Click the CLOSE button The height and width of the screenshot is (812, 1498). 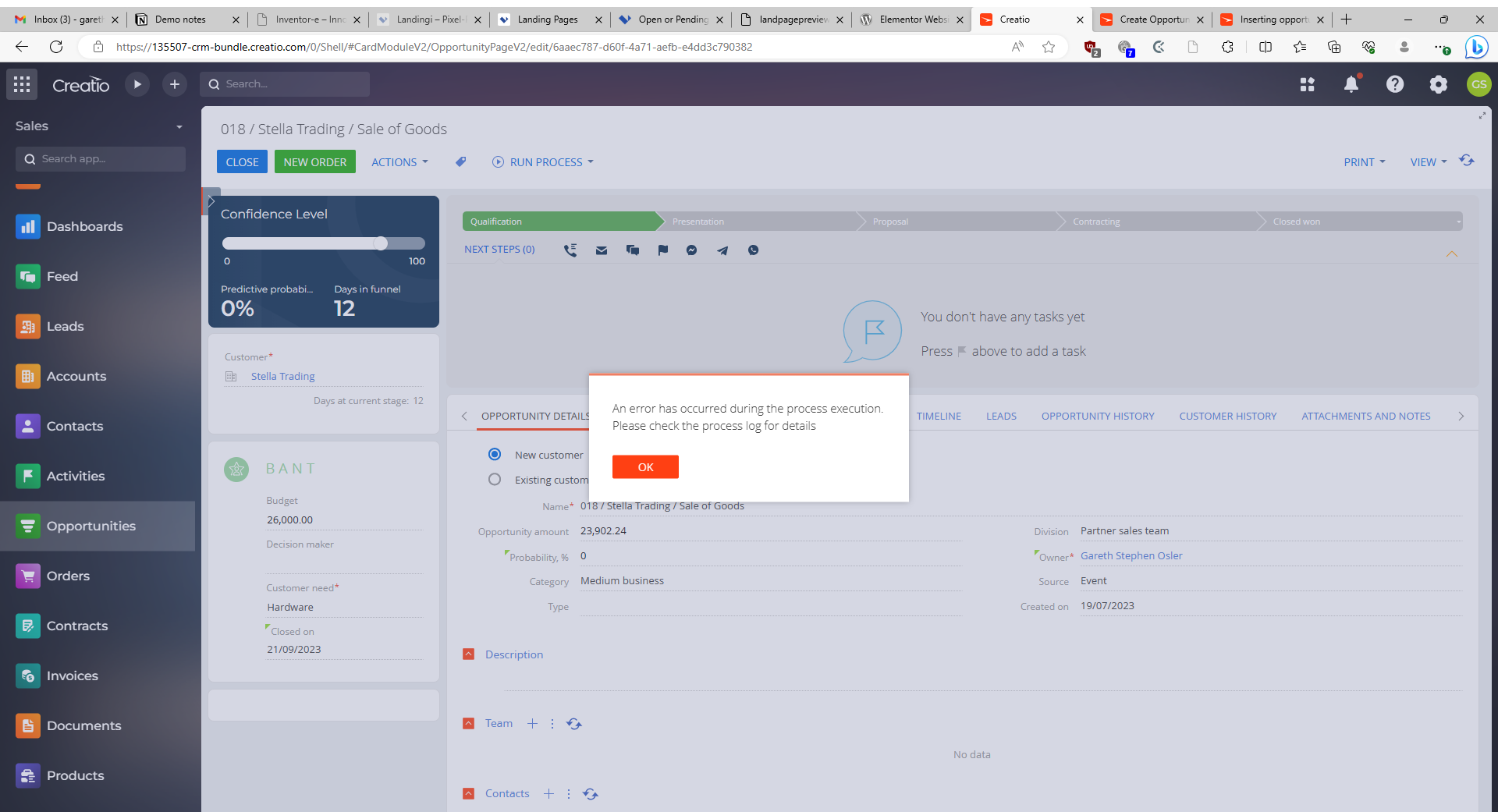coord(242,162)
